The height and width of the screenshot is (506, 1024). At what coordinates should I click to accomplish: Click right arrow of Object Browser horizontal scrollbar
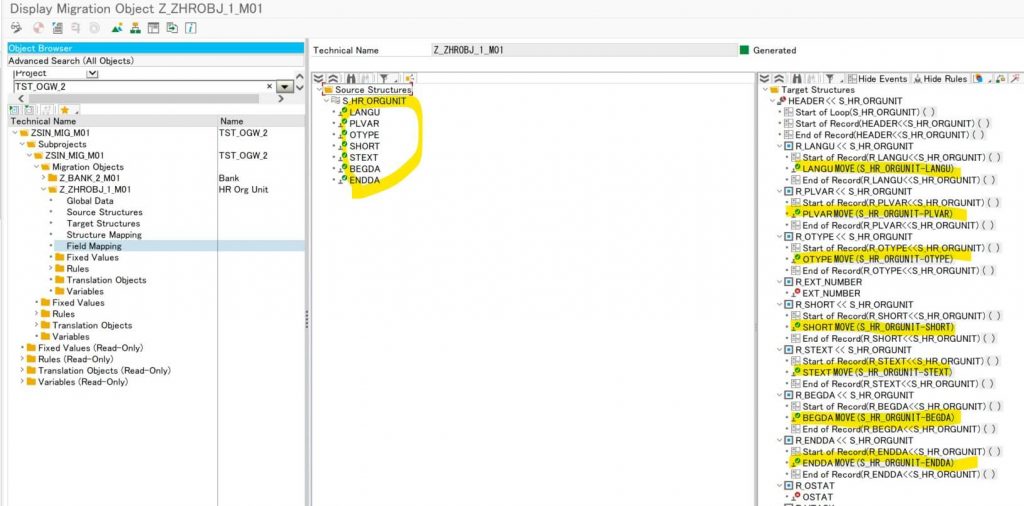pos(281,99)
